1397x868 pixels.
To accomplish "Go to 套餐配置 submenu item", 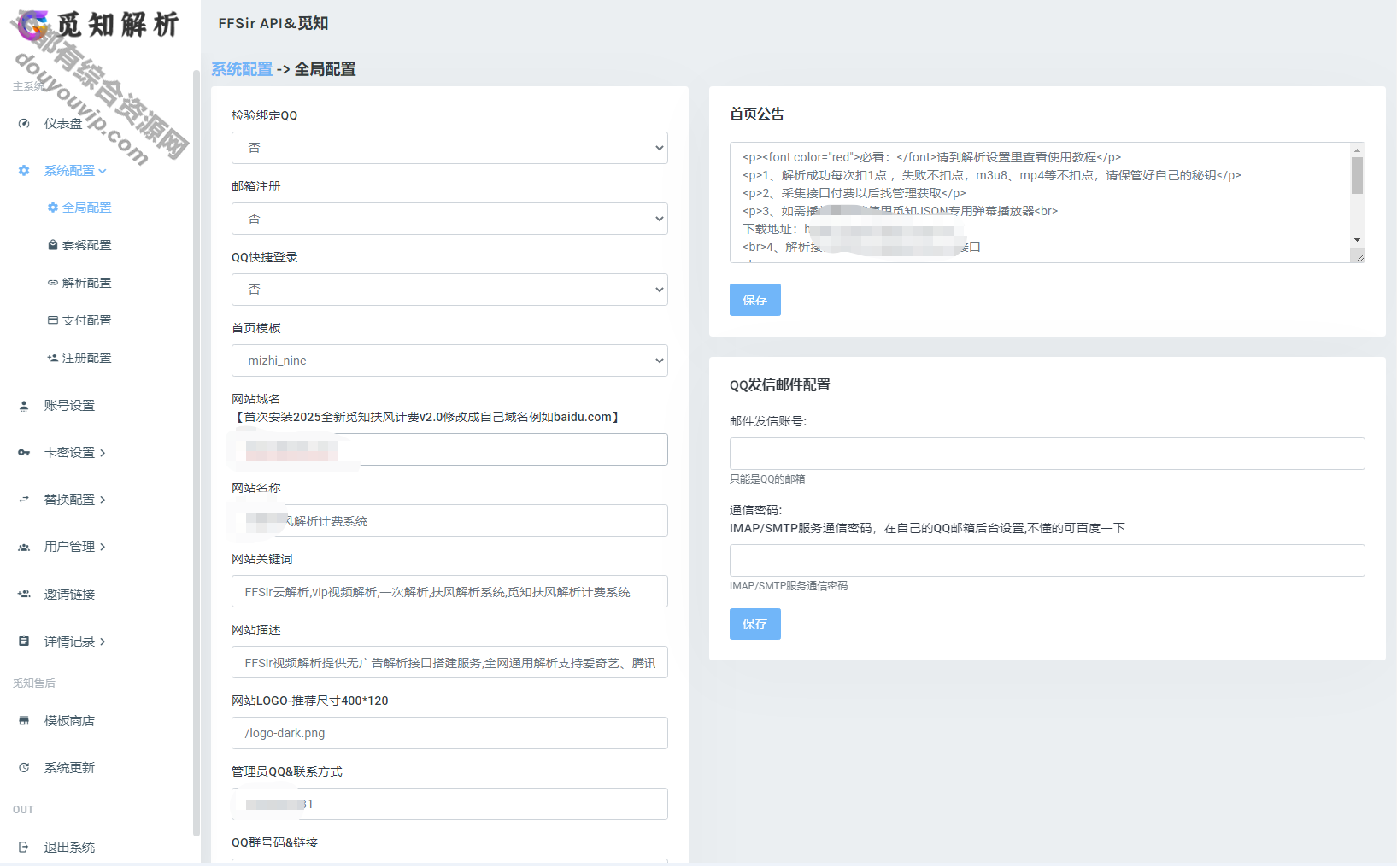I will point(86,245).
